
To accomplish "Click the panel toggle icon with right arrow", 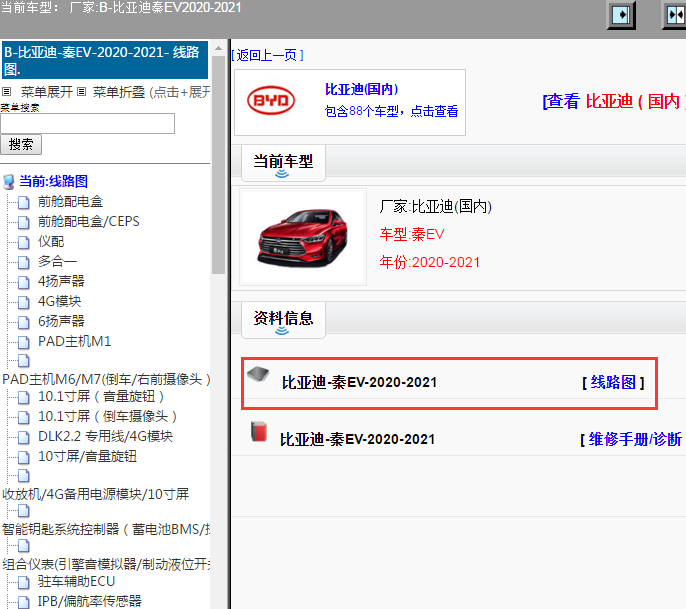I will [621, 15].
